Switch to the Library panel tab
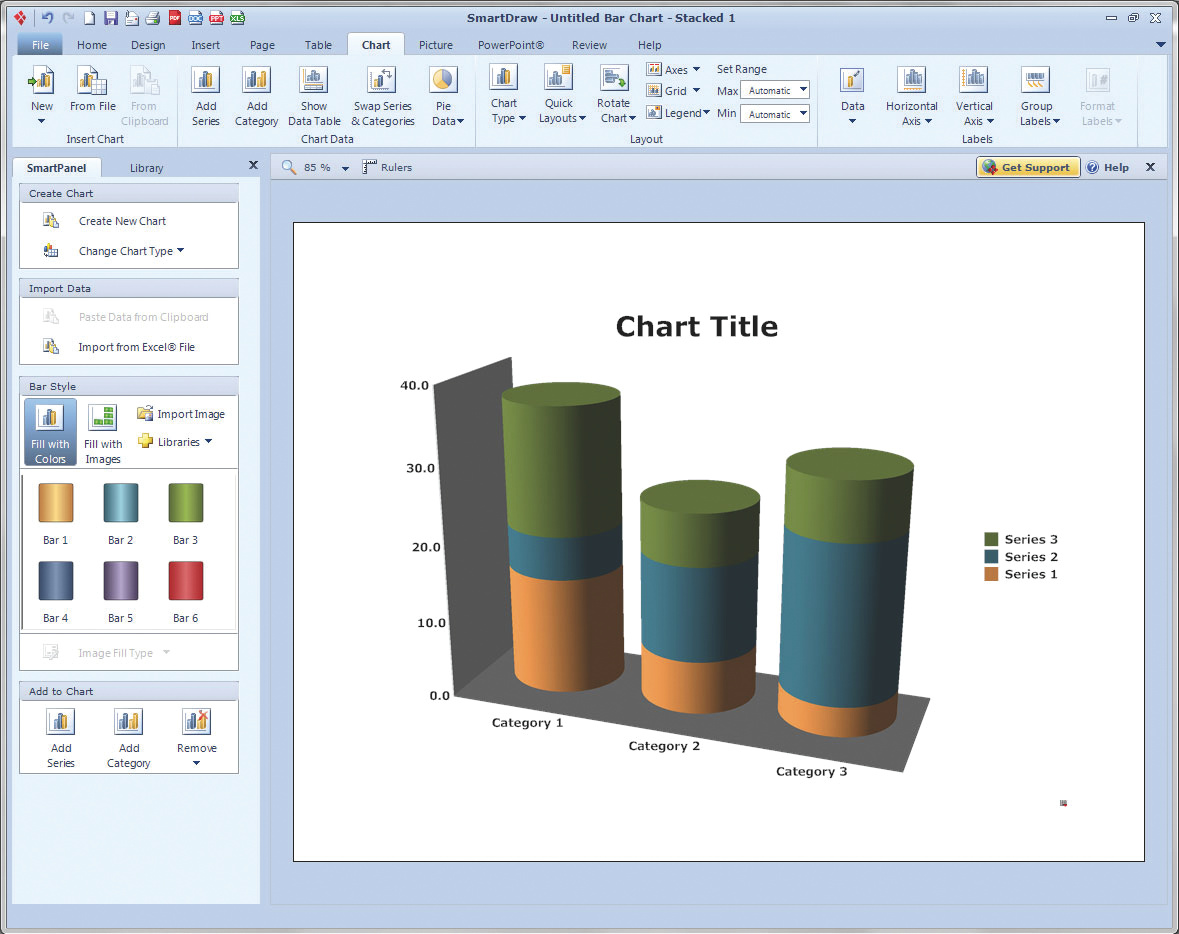 [146, 168]
